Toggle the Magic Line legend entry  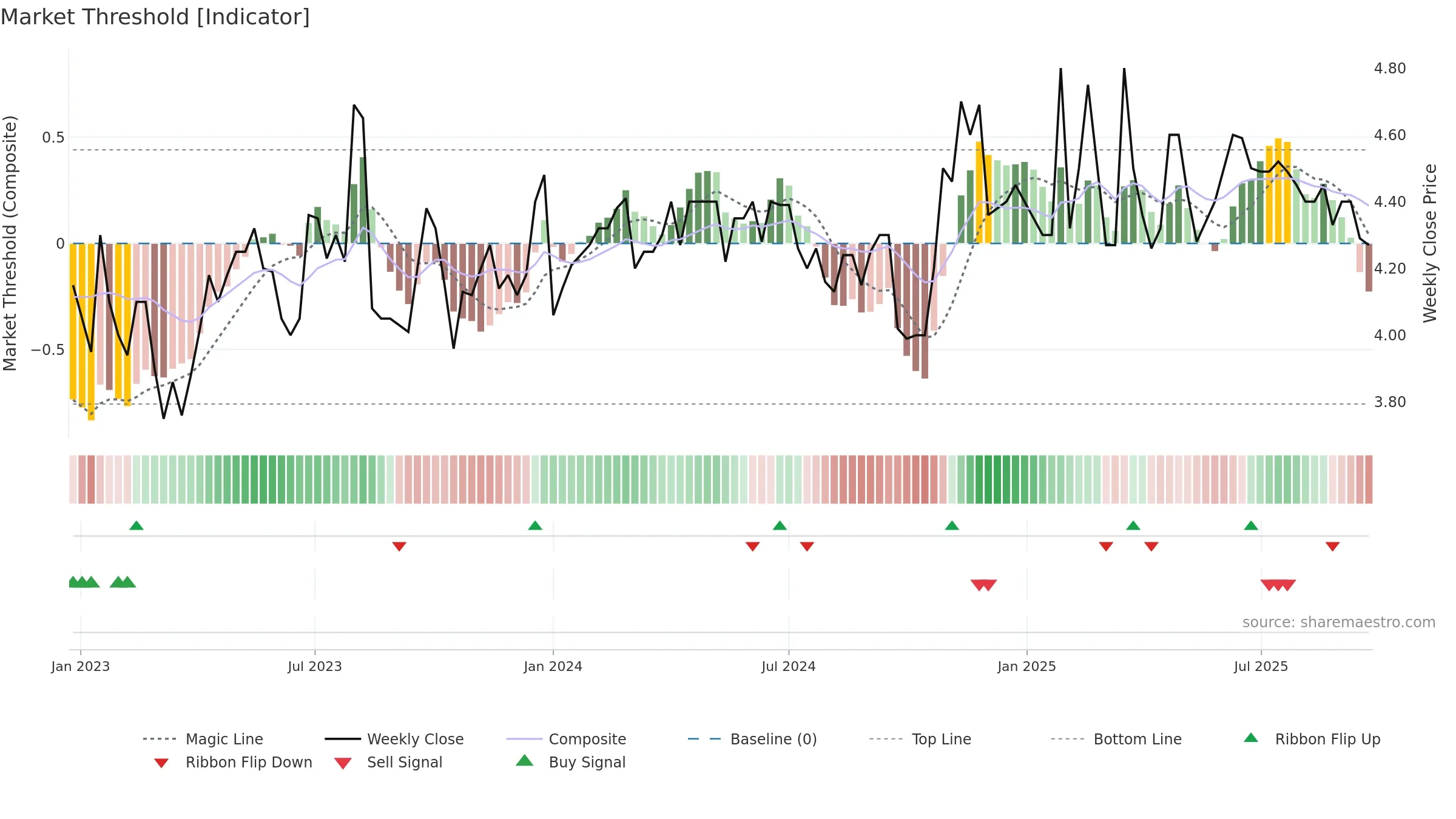[x=203, y=739]
